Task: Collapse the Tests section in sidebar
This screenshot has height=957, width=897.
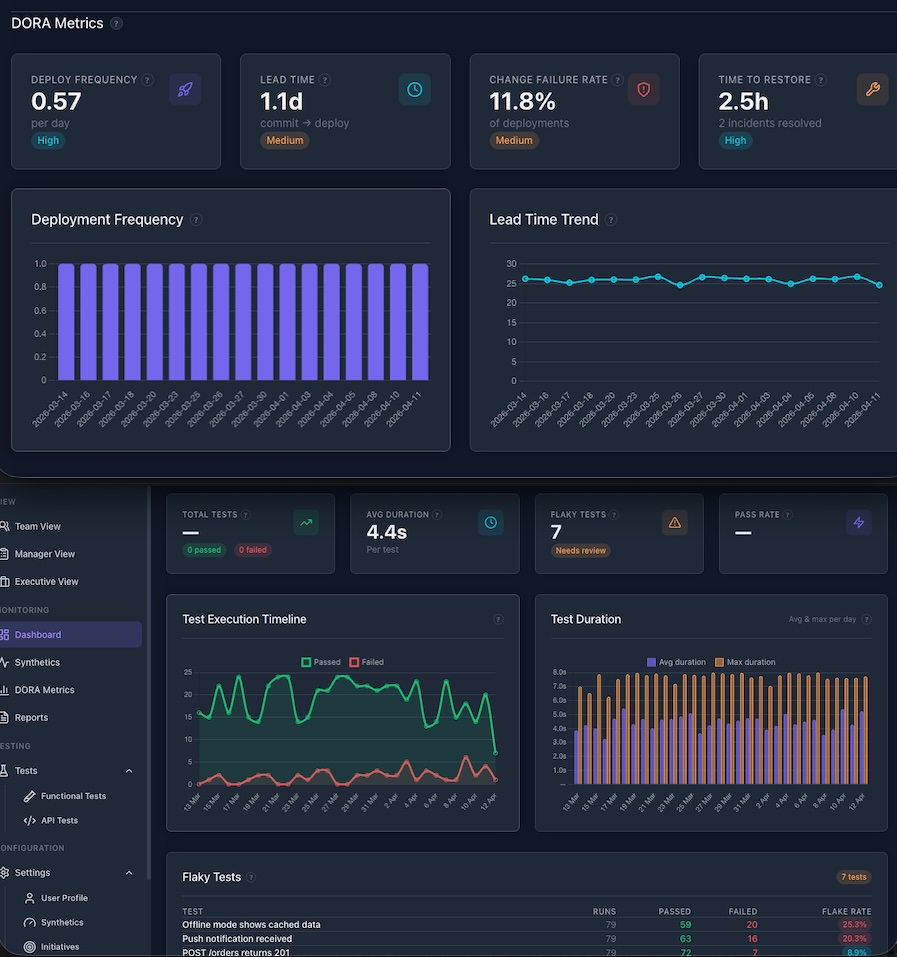Action: 128,770
